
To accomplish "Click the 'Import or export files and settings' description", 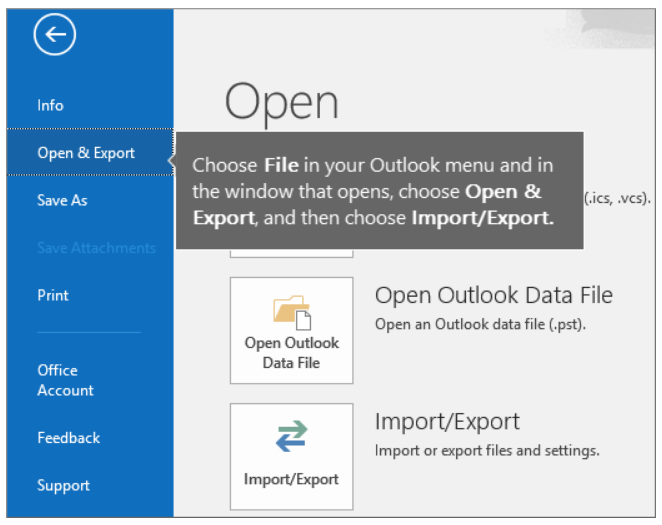I will (487, 451).
